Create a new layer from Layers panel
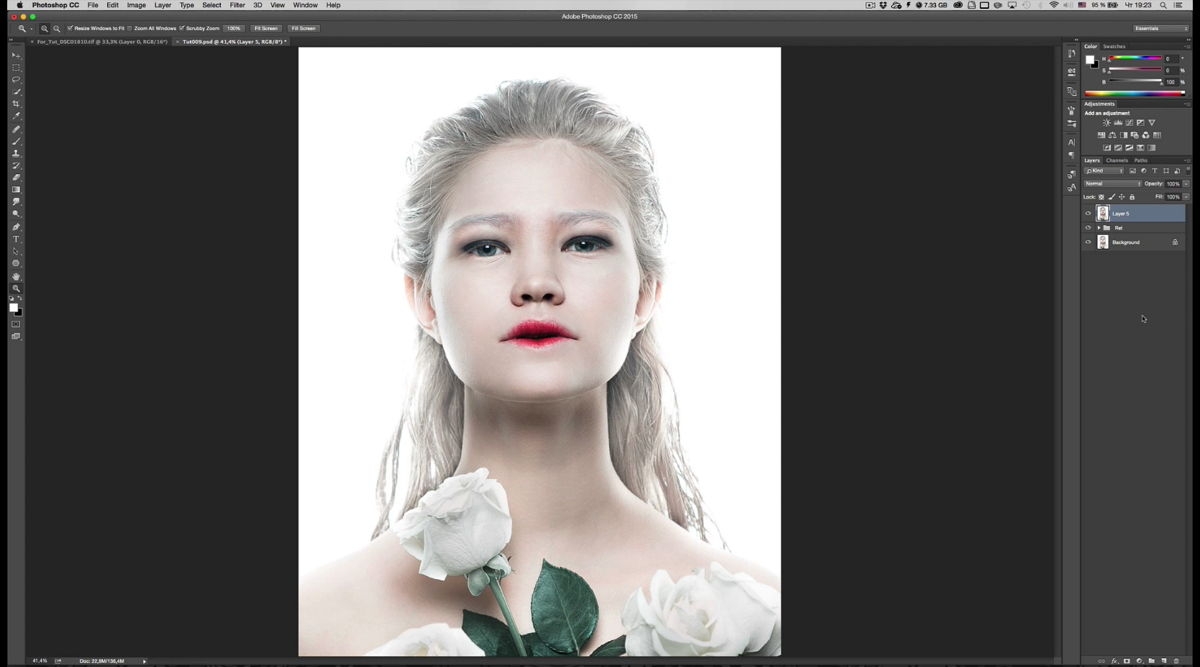 point(1164,661)
